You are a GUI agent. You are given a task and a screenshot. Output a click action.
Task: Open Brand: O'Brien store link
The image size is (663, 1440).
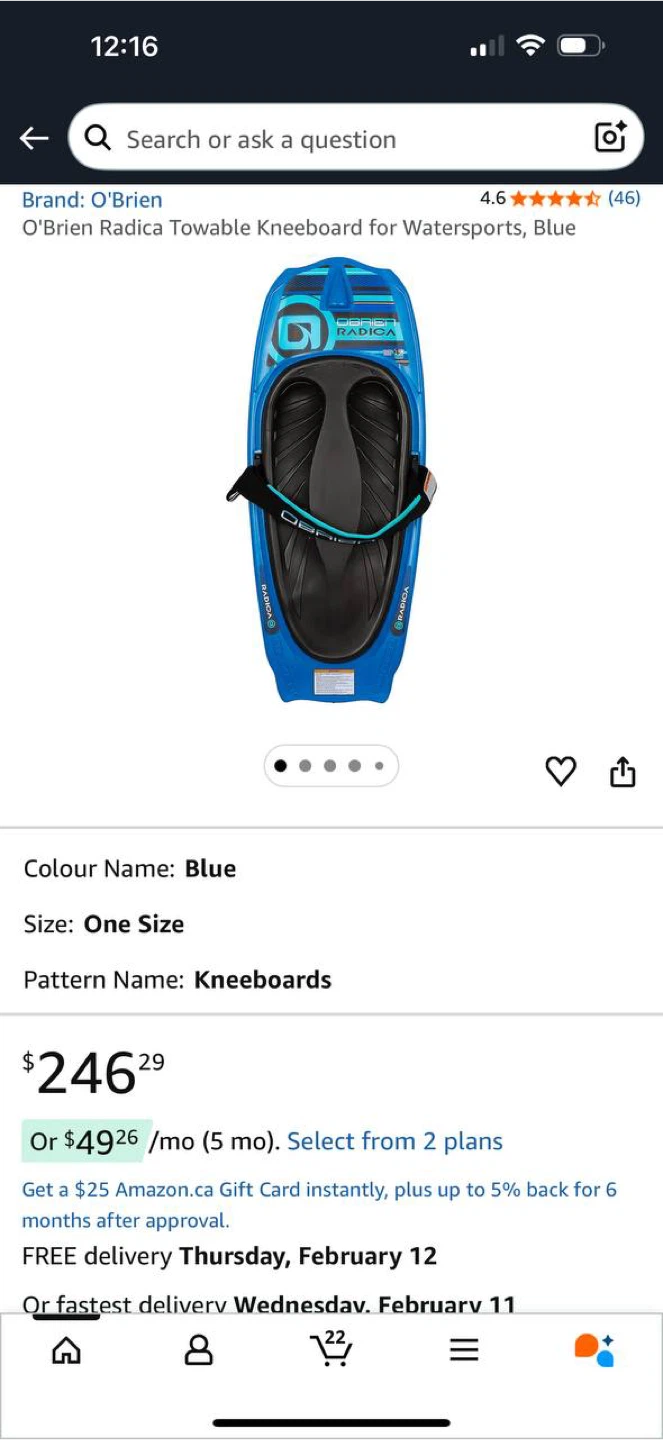click(x=92, y=199)
